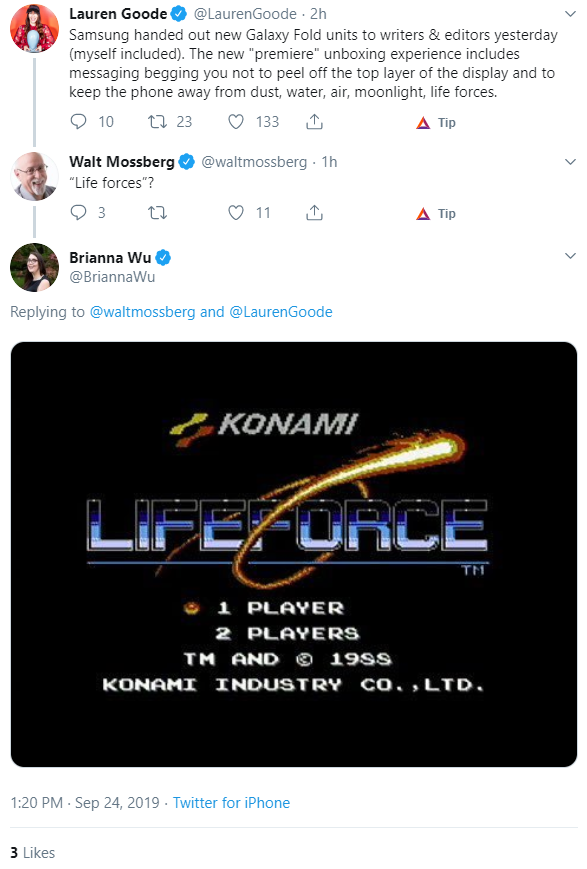The image size is (587, 869).
Task: Retweet Walt Mossberg's "Life forces" tweet
Action: coord(157,212)
